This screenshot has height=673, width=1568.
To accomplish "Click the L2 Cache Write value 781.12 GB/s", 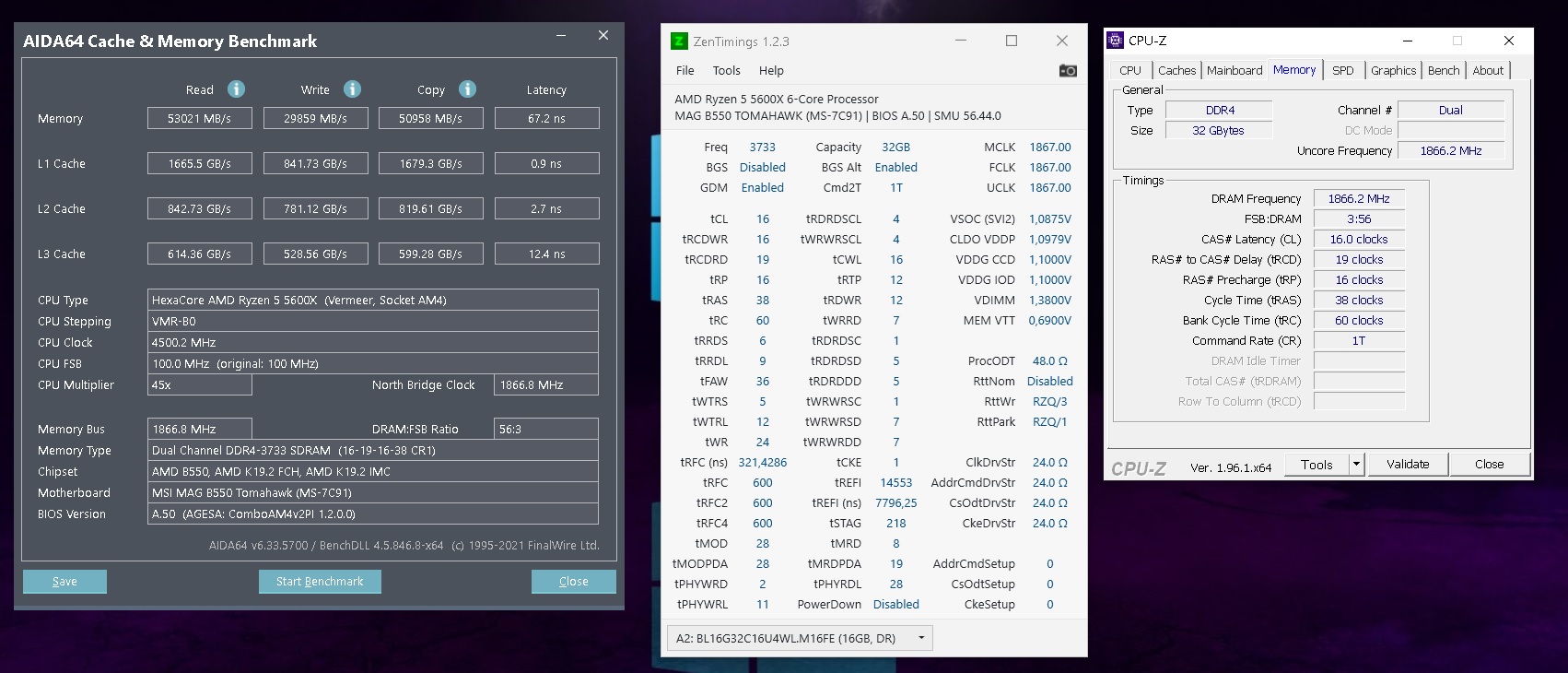I will (x=315, y=208).
